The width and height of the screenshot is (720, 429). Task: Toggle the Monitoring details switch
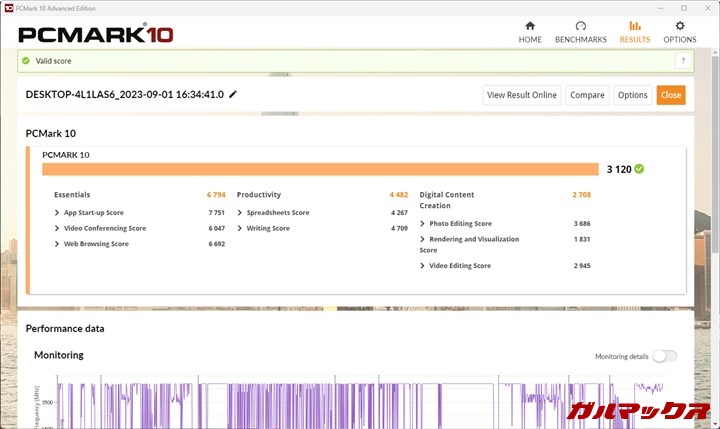coord(664,356)
